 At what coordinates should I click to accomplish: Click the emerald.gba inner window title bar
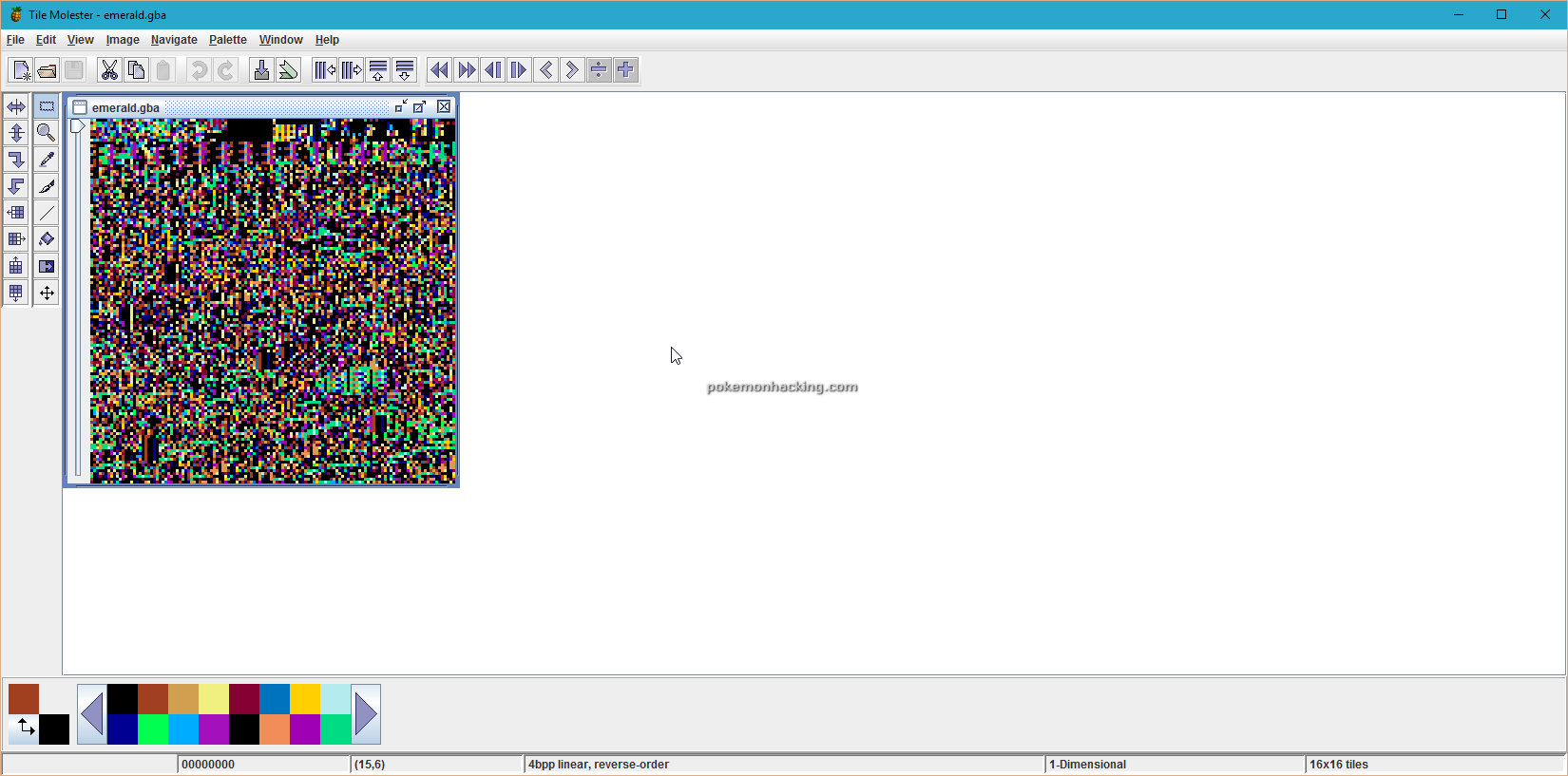click(261, 107)
